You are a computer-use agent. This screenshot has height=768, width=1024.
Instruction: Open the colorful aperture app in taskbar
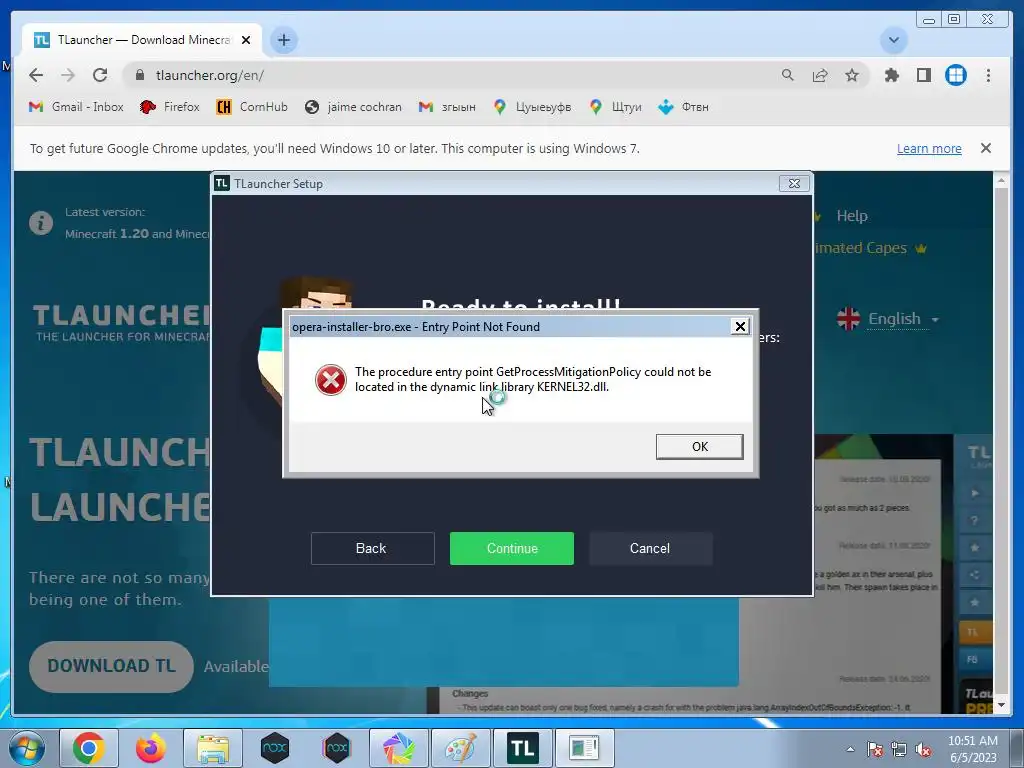(398, 748)
